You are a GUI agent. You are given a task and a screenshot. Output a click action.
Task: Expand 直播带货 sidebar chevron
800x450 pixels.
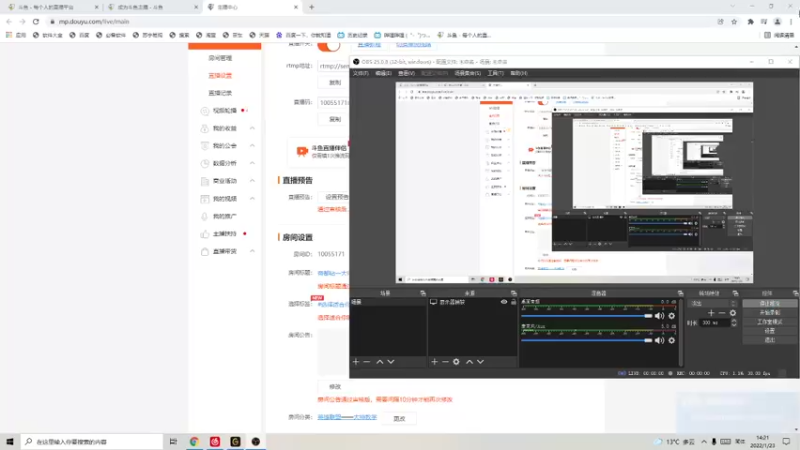pos(252,251)
